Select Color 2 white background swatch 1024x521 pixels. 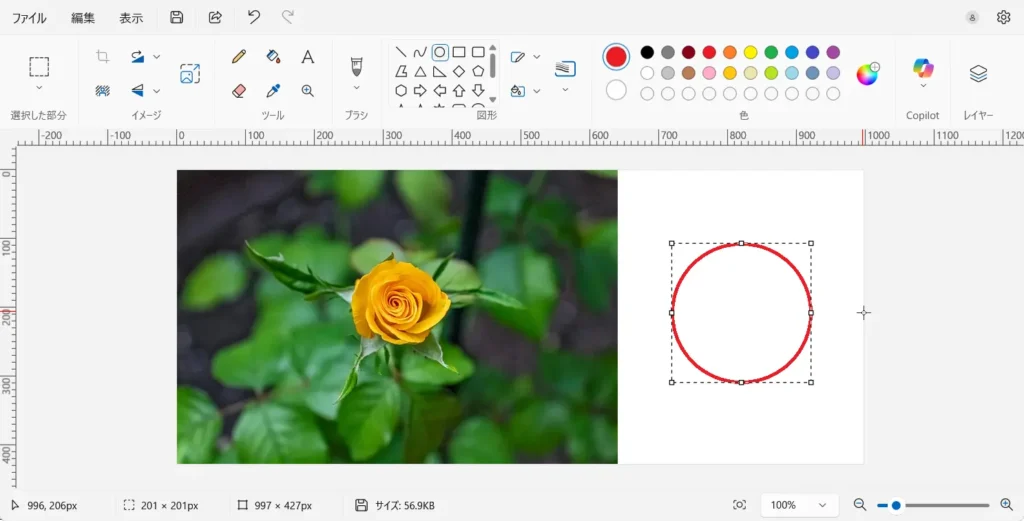(x=616, y=90)
